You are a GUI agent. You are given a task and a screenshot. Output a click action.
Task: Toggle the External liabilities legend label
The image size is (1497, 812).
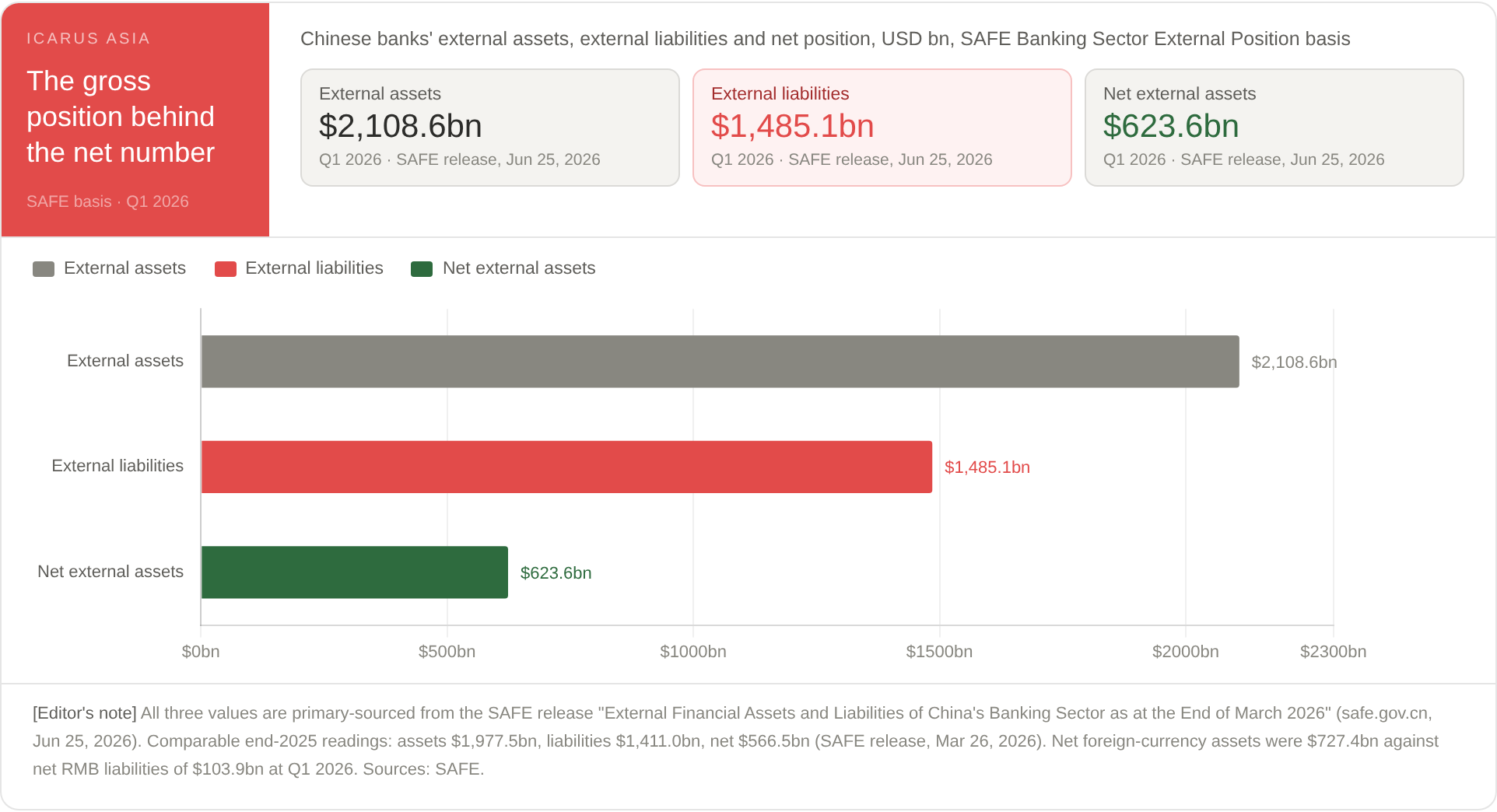[x=314, y=268]
